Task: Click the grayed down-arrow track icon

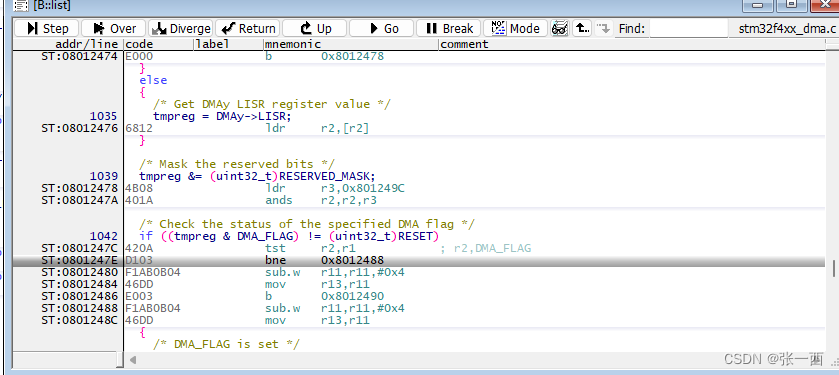Action: pyautogui.click(x=603, y=28)
